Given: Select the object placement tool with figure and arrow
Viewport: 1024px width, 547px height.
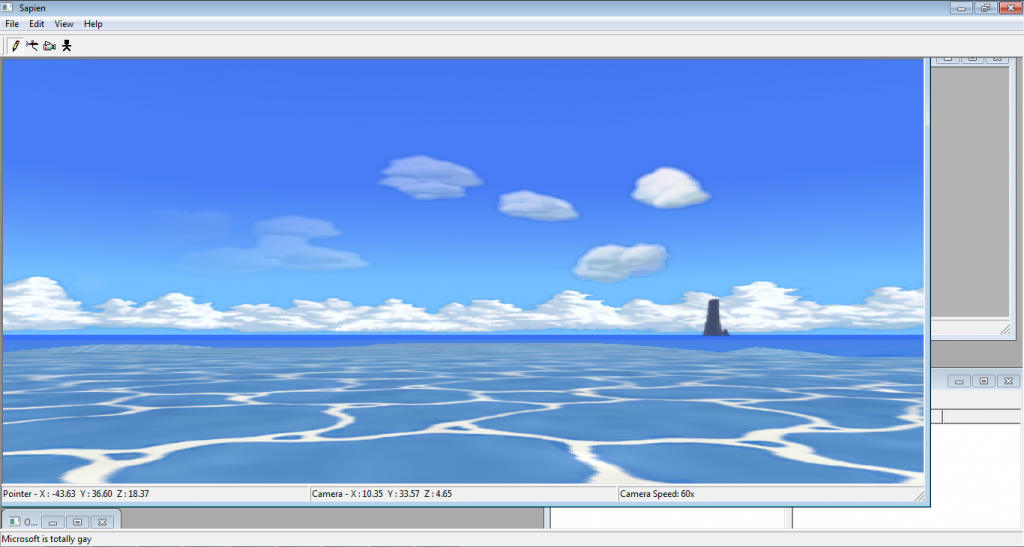Looking at the screenshot, I should (32, 46).
